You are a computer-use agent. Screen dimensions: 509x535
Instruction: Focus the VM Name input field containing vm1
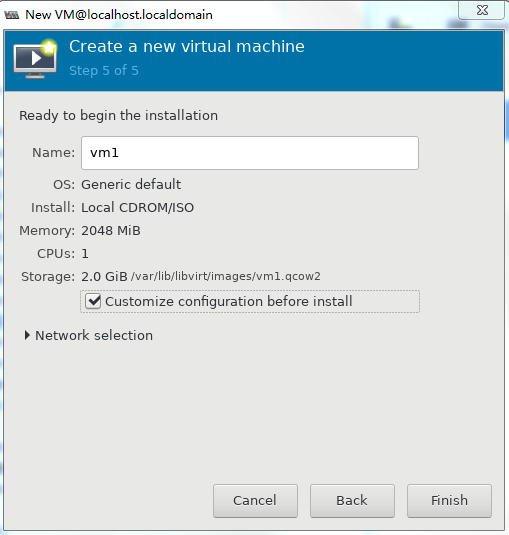pyautogui.click(x=250, y=153)
